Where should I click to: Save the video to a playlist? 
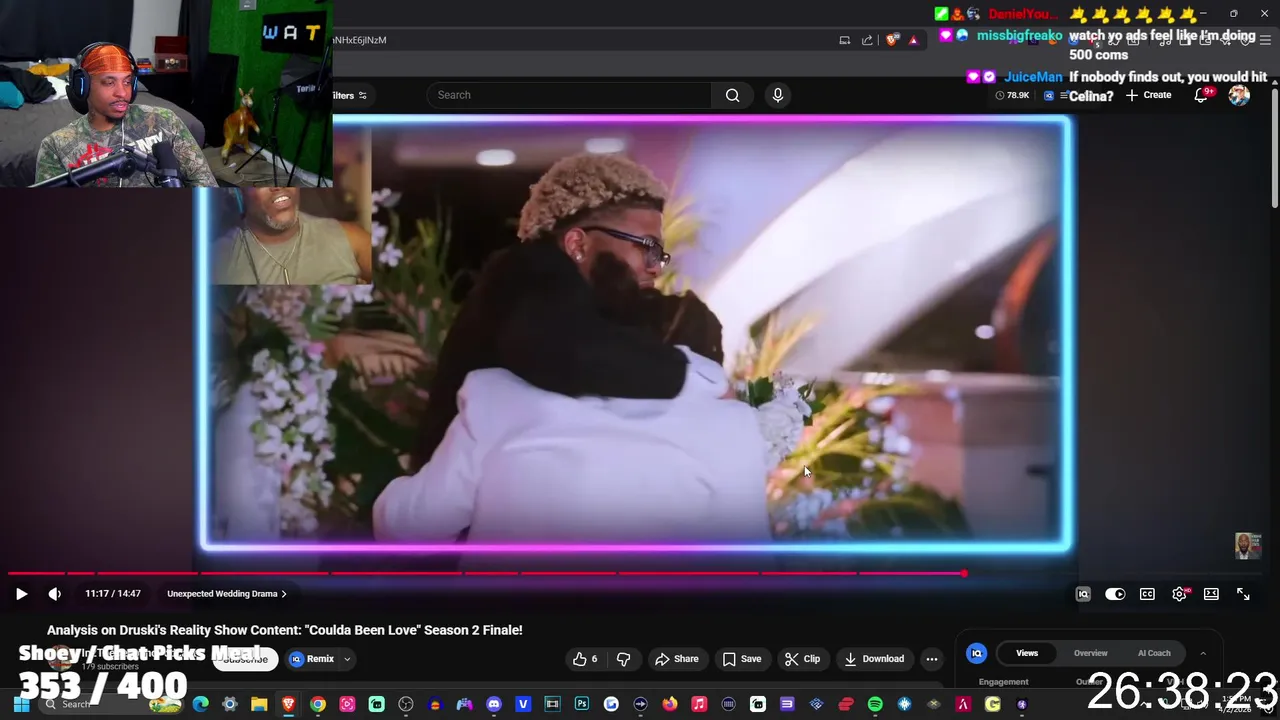(741, 659)
